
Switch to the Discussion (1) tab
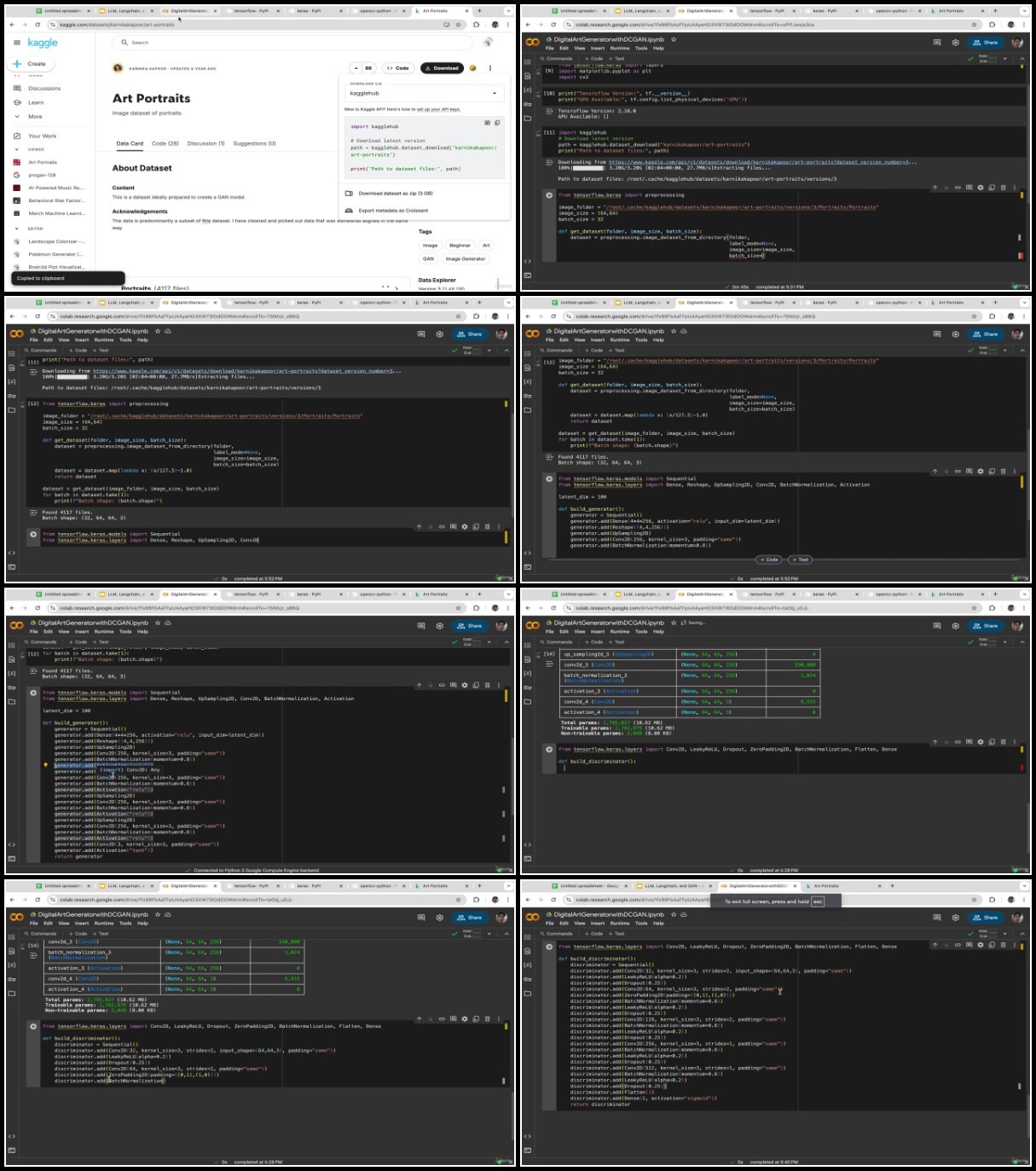coord(205,143)
